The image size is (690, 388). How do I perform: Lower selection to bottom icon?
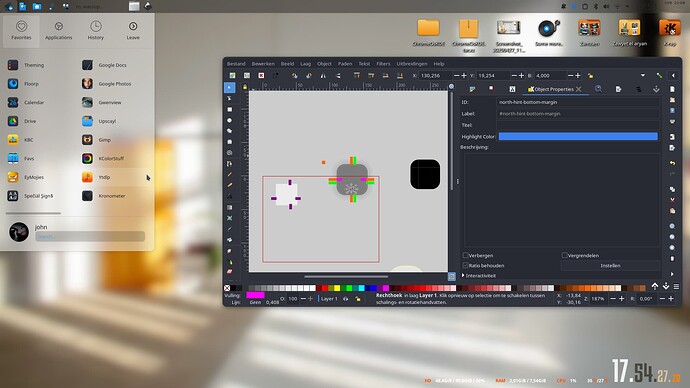click(x=400, y=76)
